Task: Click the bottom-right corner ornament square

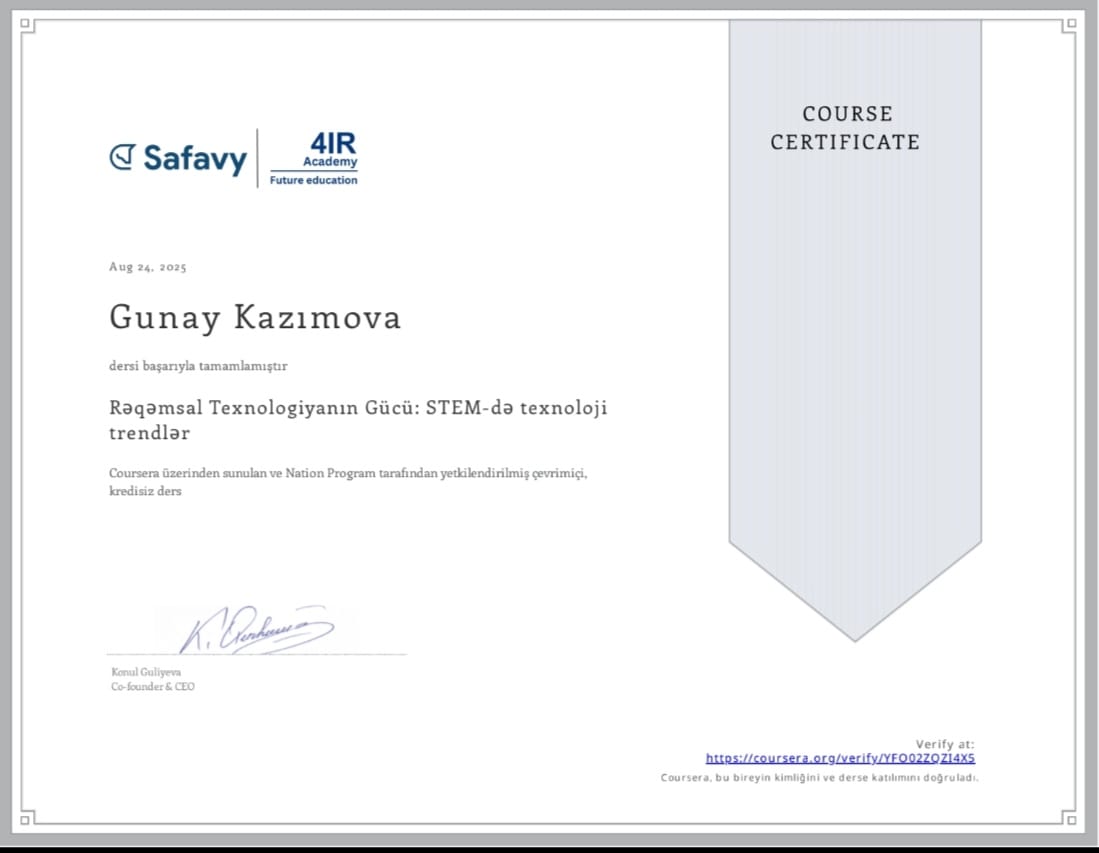Action: 1071,820
